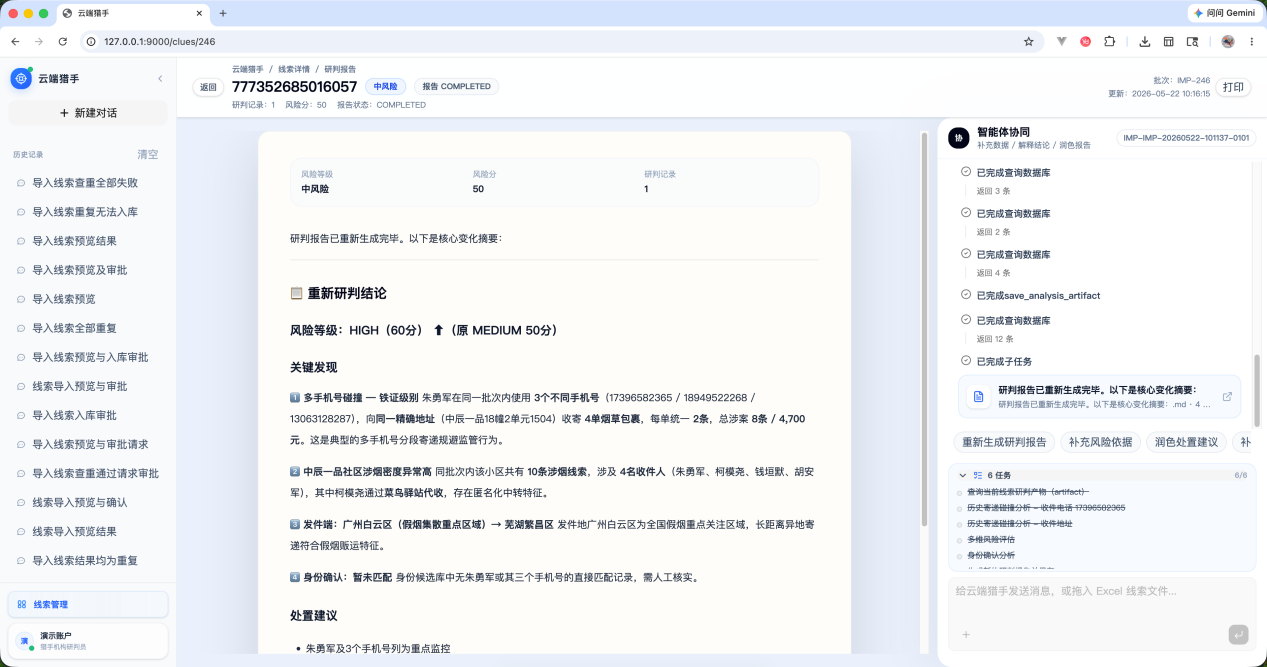Open 问问 Gemini button
The width and height of the screenshot is (1267, 667).
[1224, 13]
